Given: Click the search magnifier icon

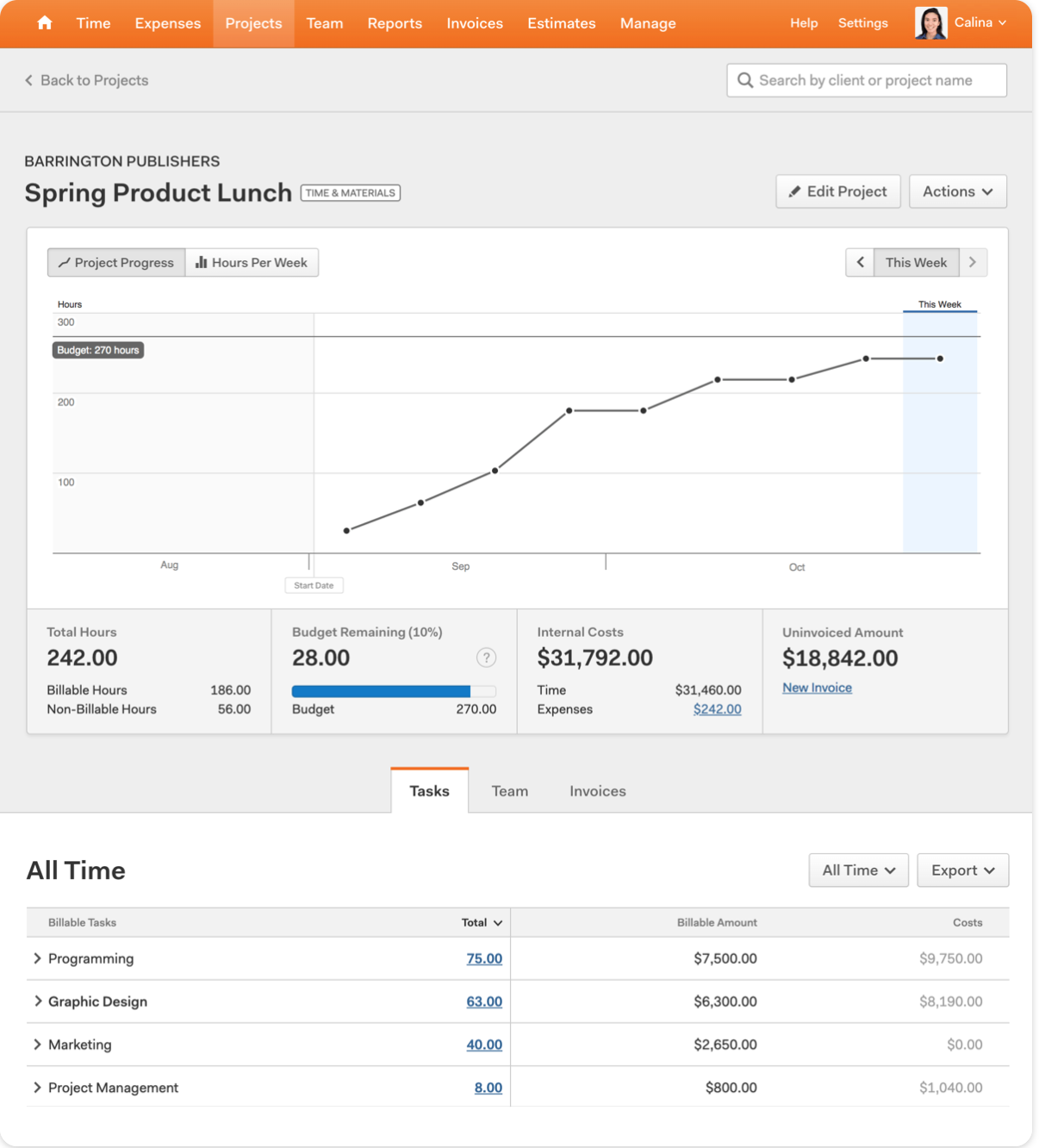Looking at the screenshot, I should click(745, 80).
